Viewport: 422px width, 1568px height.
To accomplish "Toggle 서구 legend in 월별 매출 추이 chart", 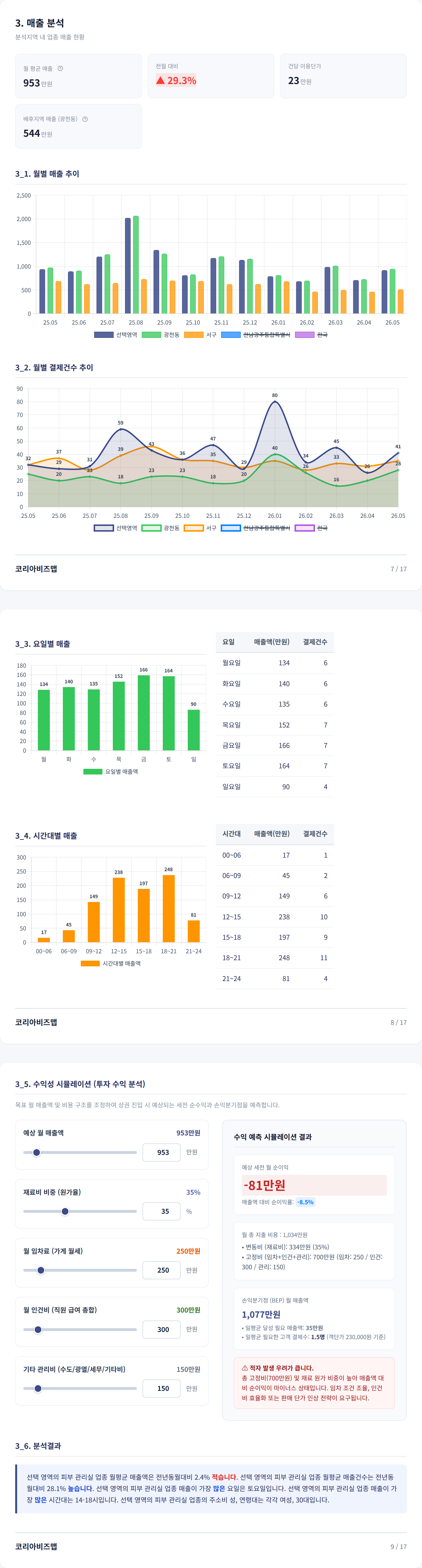I will 200,335.
